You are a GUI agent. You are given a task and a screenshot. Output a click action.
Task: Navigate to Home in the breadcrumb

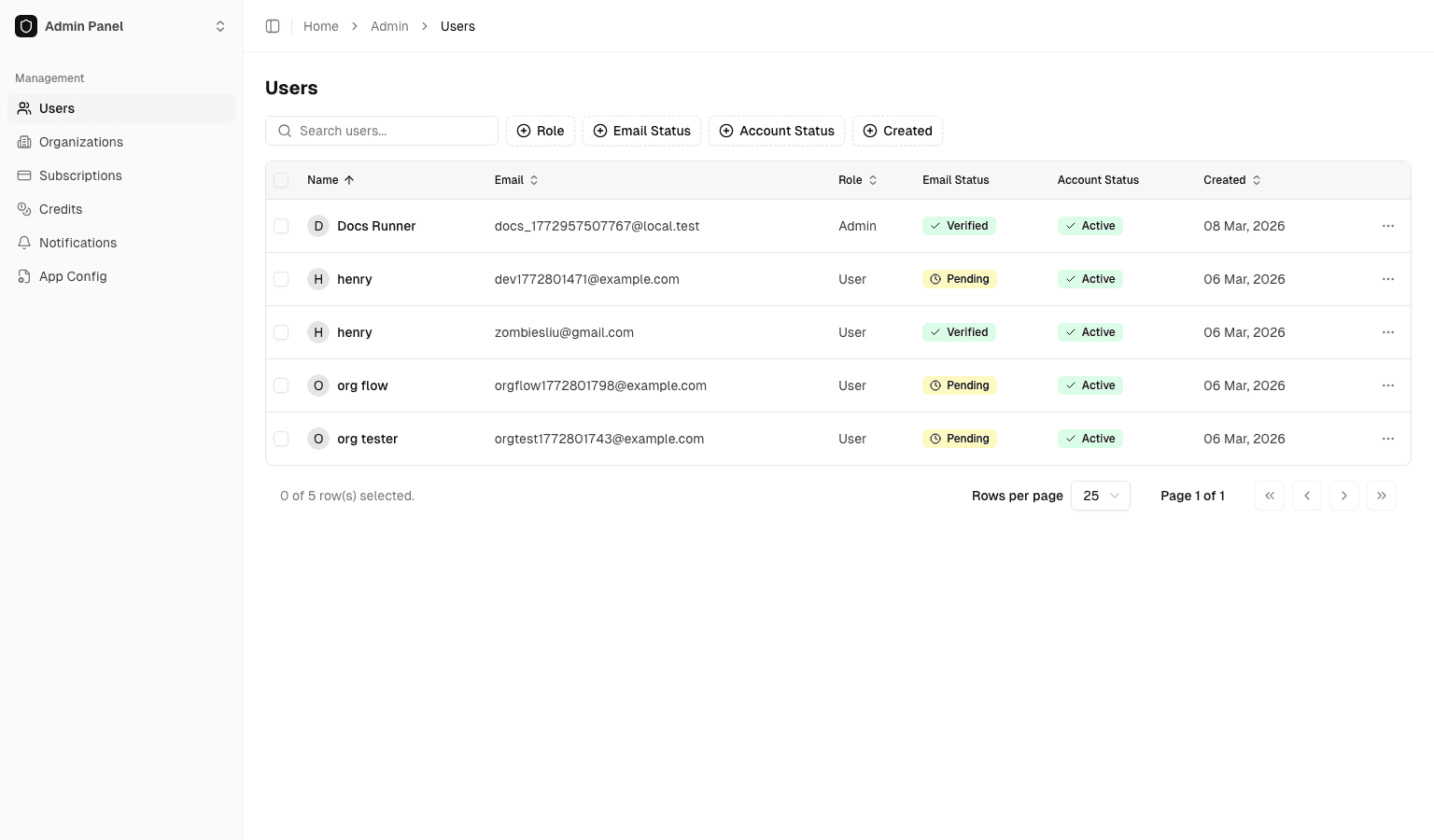click(x=321, y=26)
